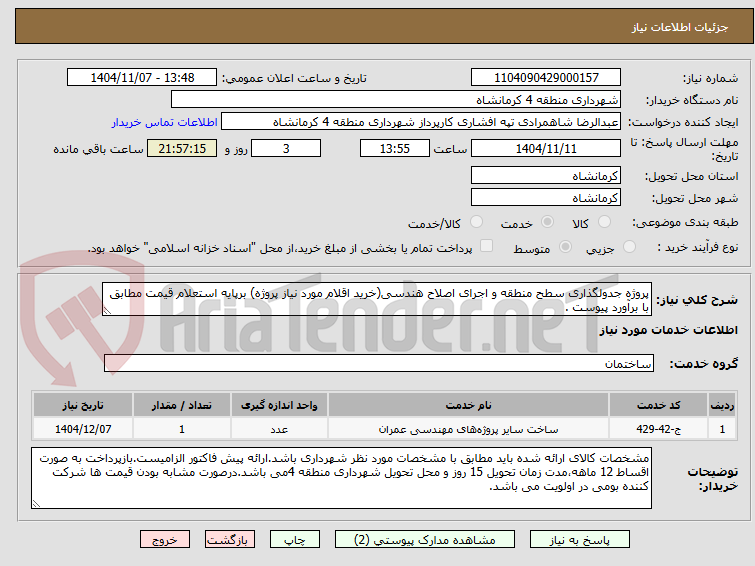
Task: Click service name ساخت سایر پروژه‌های مهندسی عمران
Action: pyautogui.click(x=469, y=429)
